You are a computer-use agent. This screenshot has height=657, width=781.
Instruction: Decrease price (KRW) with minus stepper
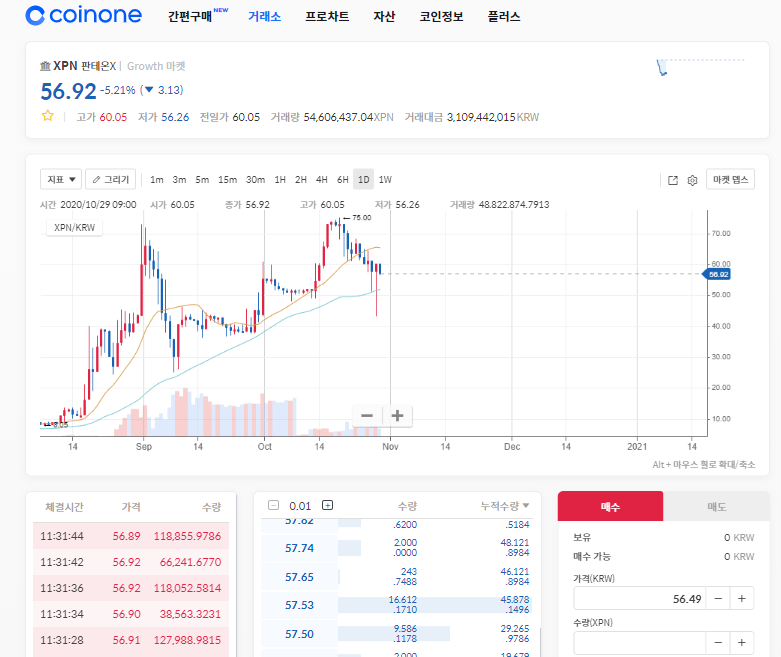pyautogui.click(x=718, y=598)
